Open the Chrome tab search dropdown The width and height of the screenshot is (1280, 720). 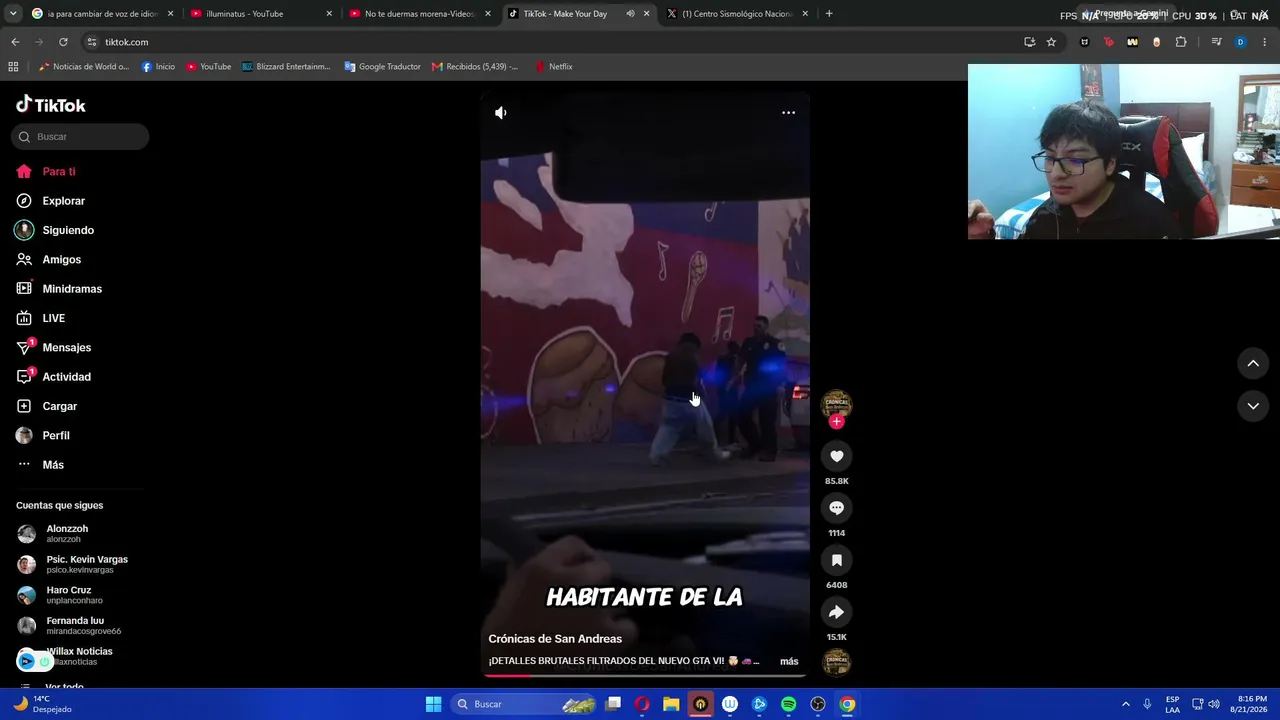12,14
